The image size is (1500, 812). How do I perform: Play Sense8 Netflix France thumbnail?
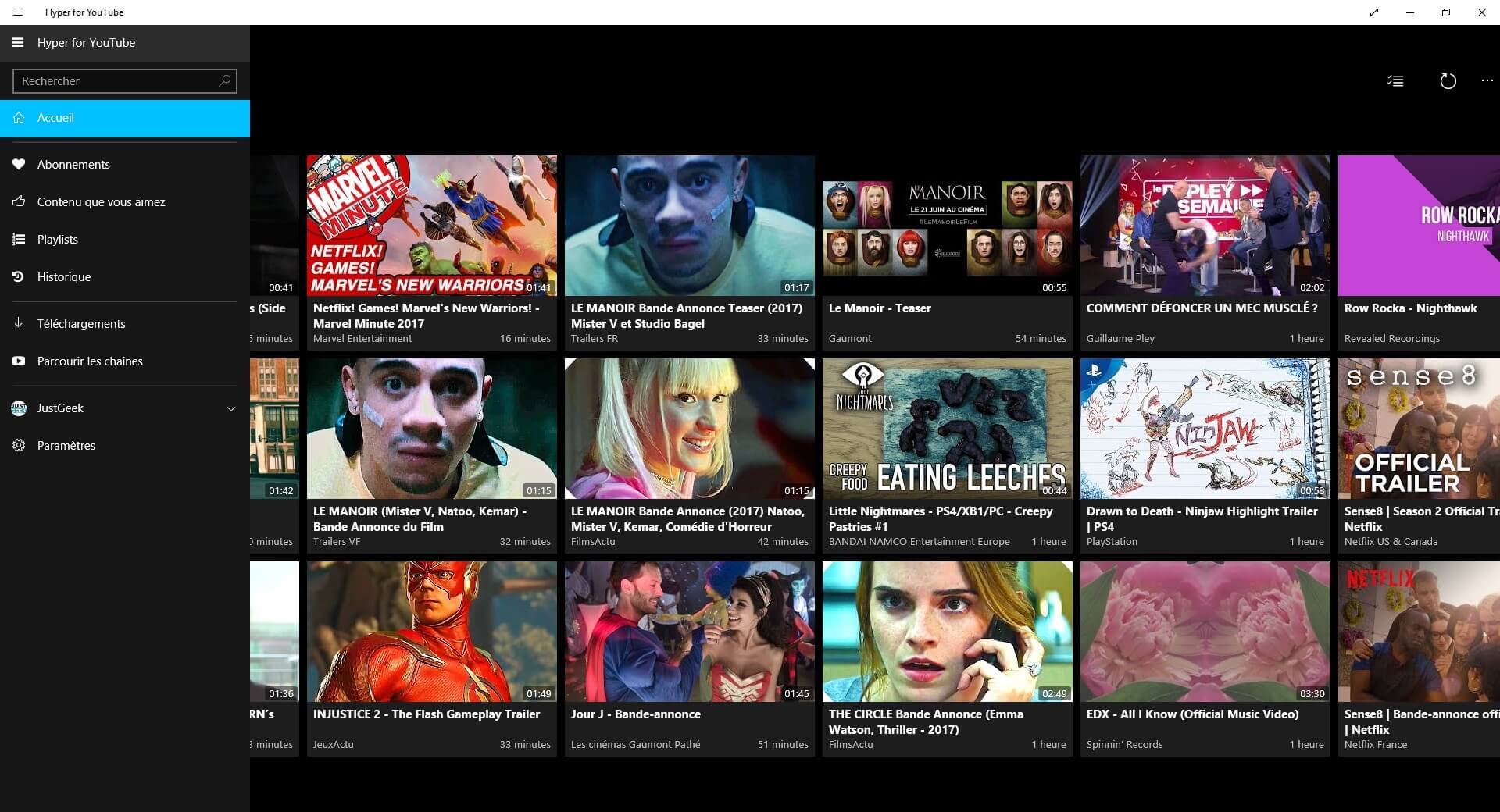(x=1419, y=632)
